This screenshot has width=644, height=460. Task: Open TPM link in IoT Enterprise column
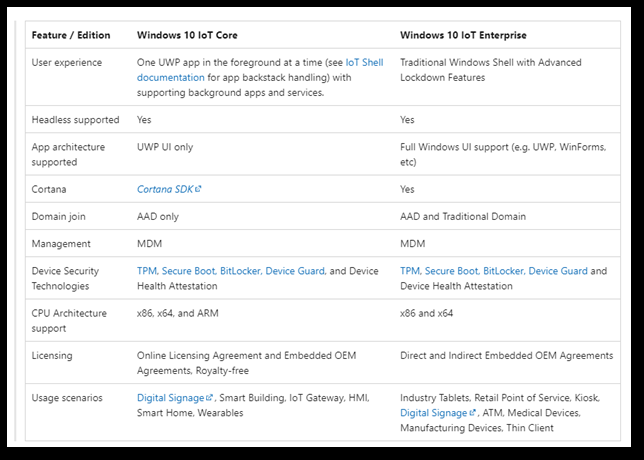(x=410, y=271)
